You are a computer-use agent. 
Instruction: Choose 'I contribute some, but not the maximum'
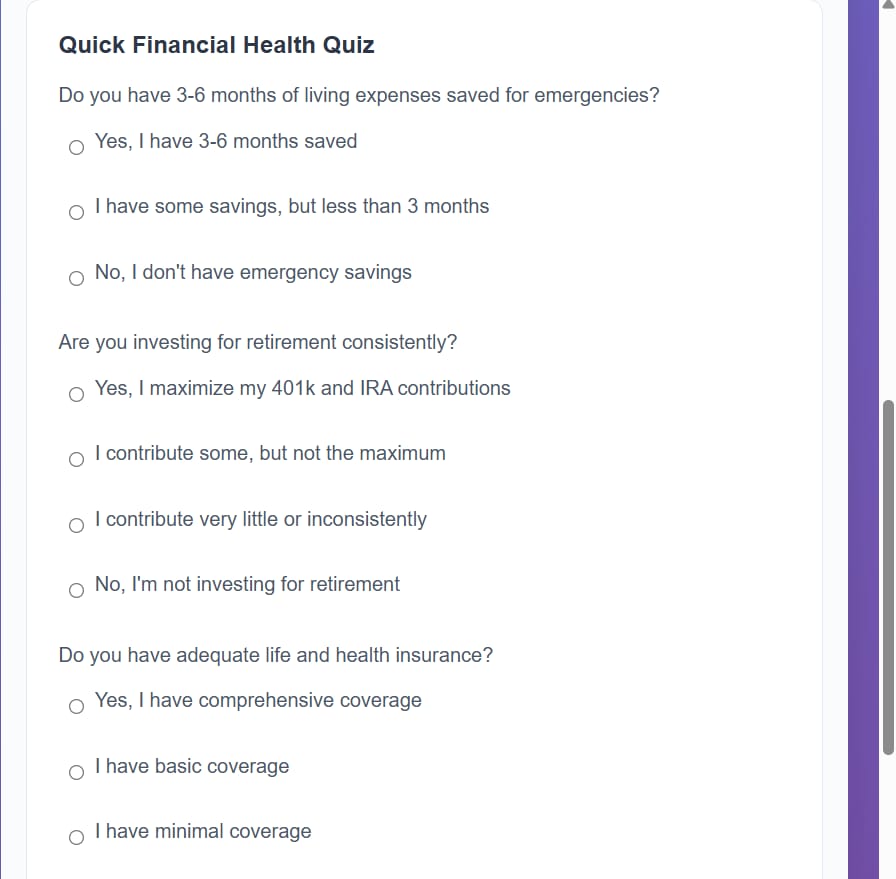(76, 460)
